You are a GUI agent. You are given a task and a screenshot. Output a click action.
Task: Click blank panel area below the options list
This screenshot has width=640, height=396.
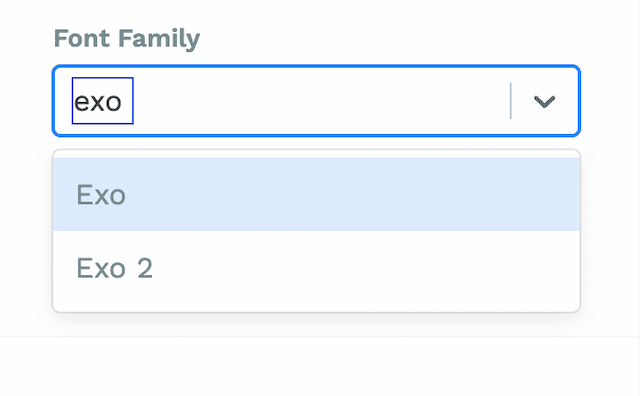[316, 366]
